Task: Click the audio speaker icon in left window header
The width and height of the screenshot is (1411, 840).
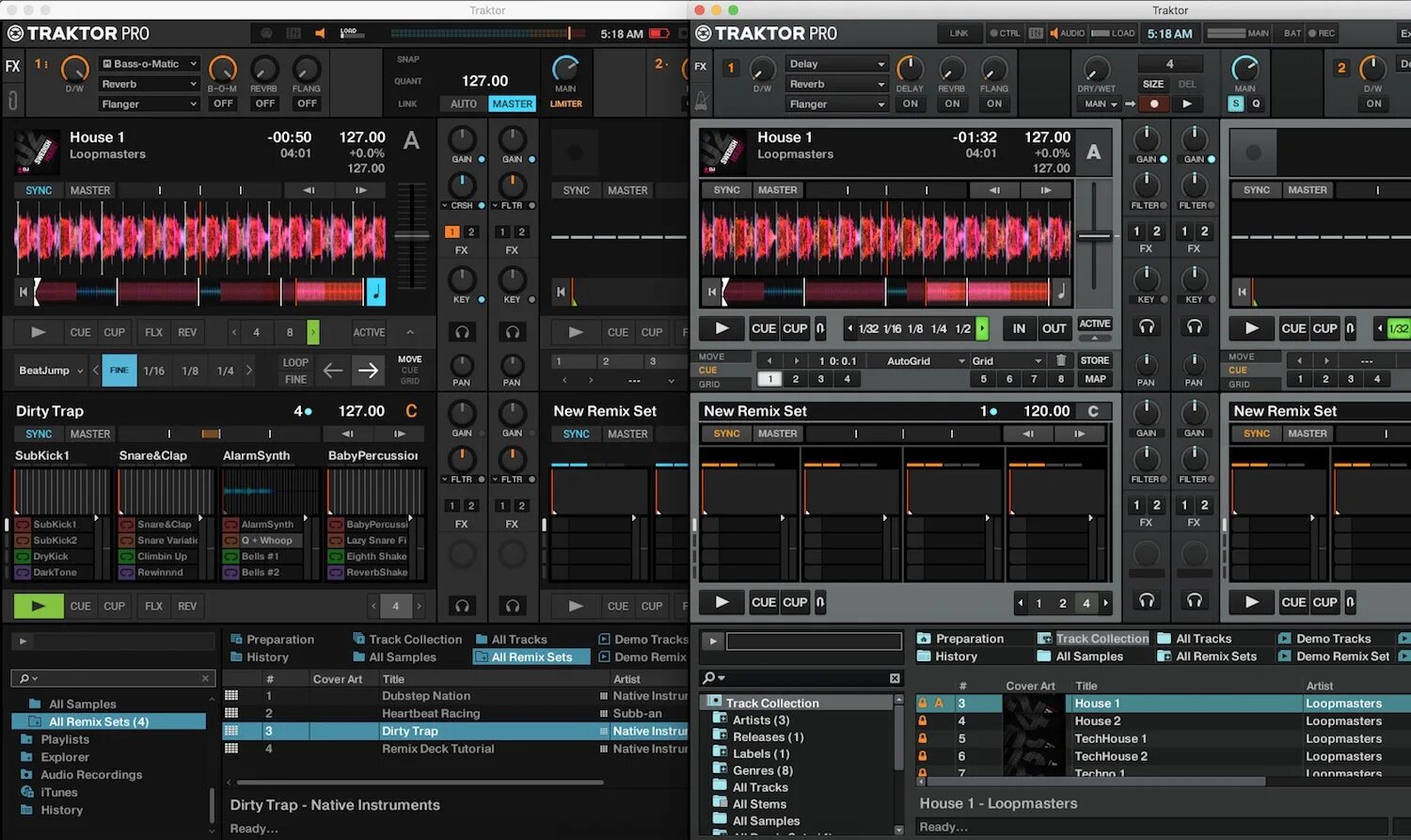Action: (320, 34)
